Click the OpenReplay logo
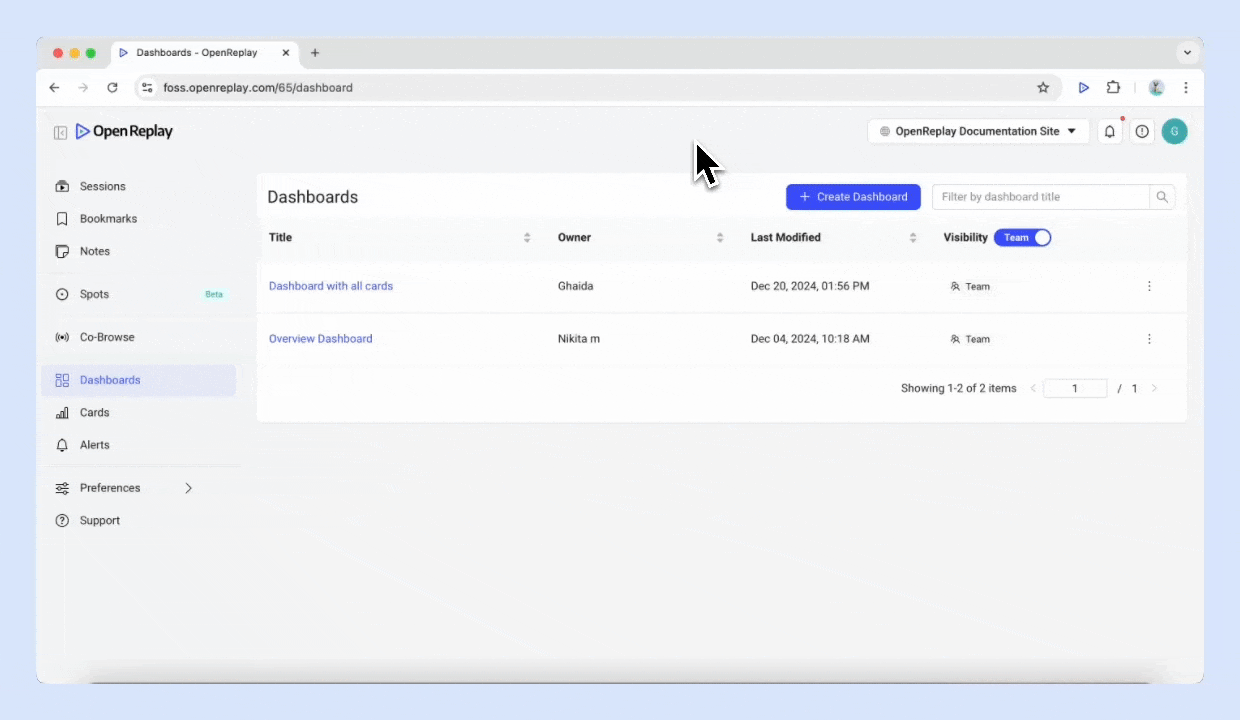 coord(124,131)
